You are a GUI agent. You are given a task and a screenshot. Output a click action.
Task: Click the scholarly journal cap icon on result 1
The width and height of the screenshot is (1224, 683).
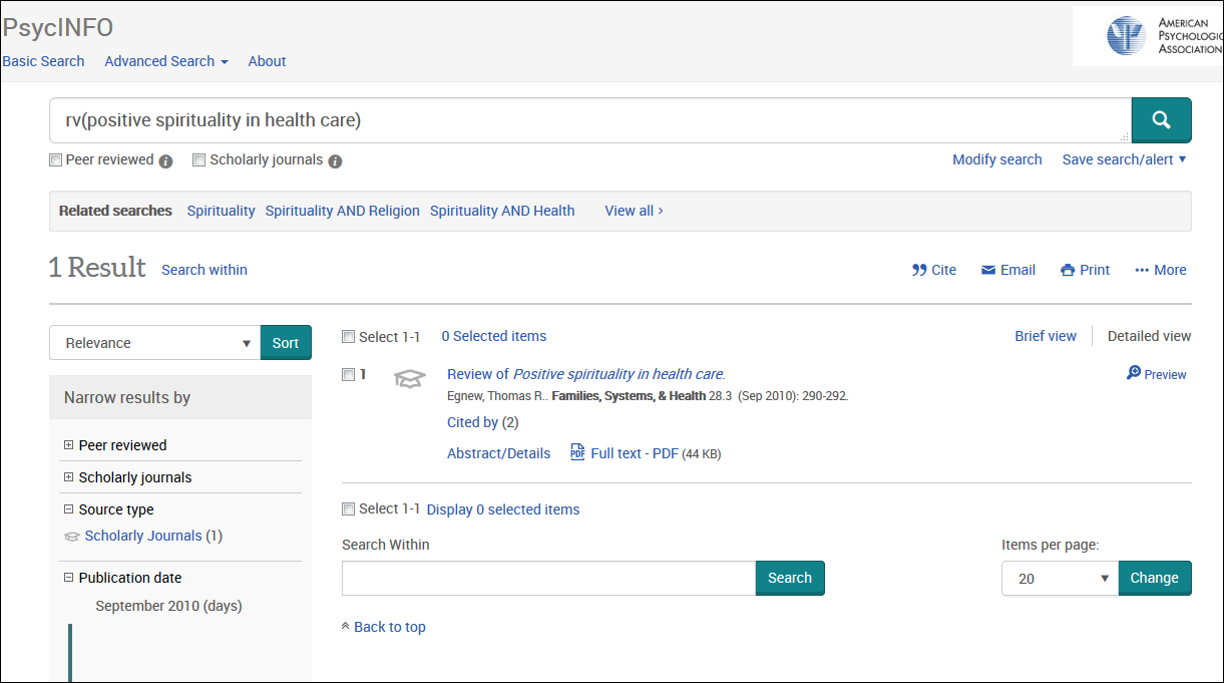409,378
